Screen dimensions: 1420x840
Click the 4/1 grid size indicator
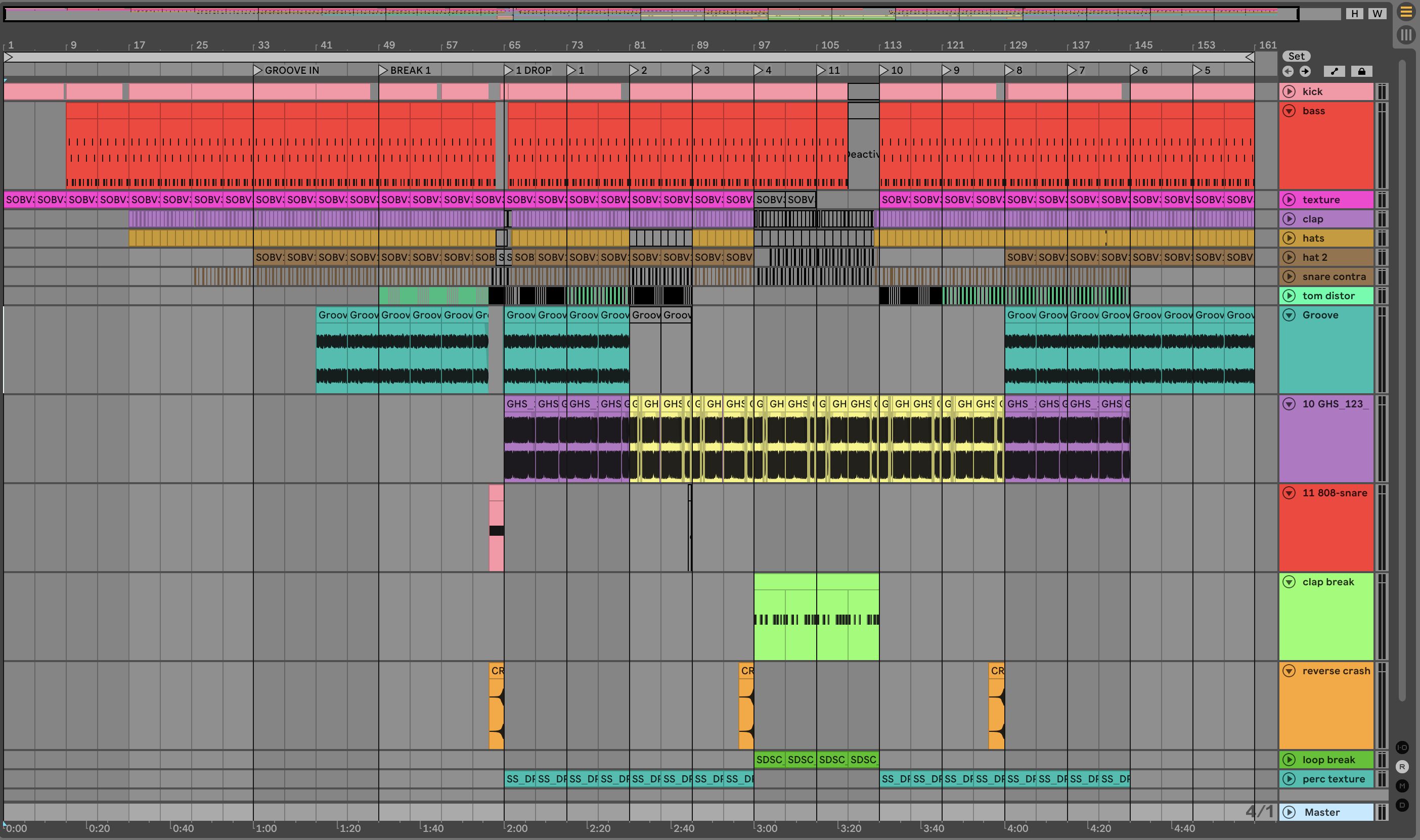point(1259,812)
